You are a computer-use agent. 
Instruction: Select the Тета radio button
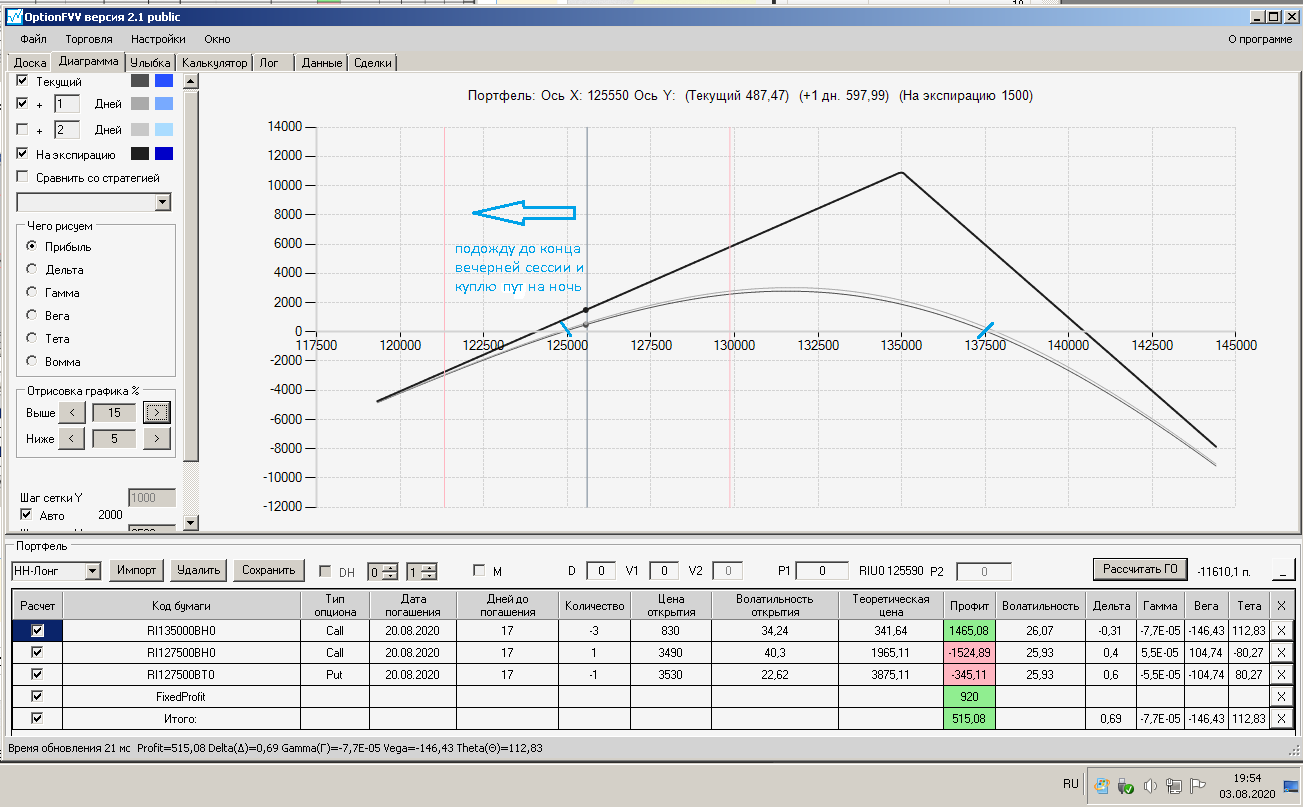coord(31,338)
